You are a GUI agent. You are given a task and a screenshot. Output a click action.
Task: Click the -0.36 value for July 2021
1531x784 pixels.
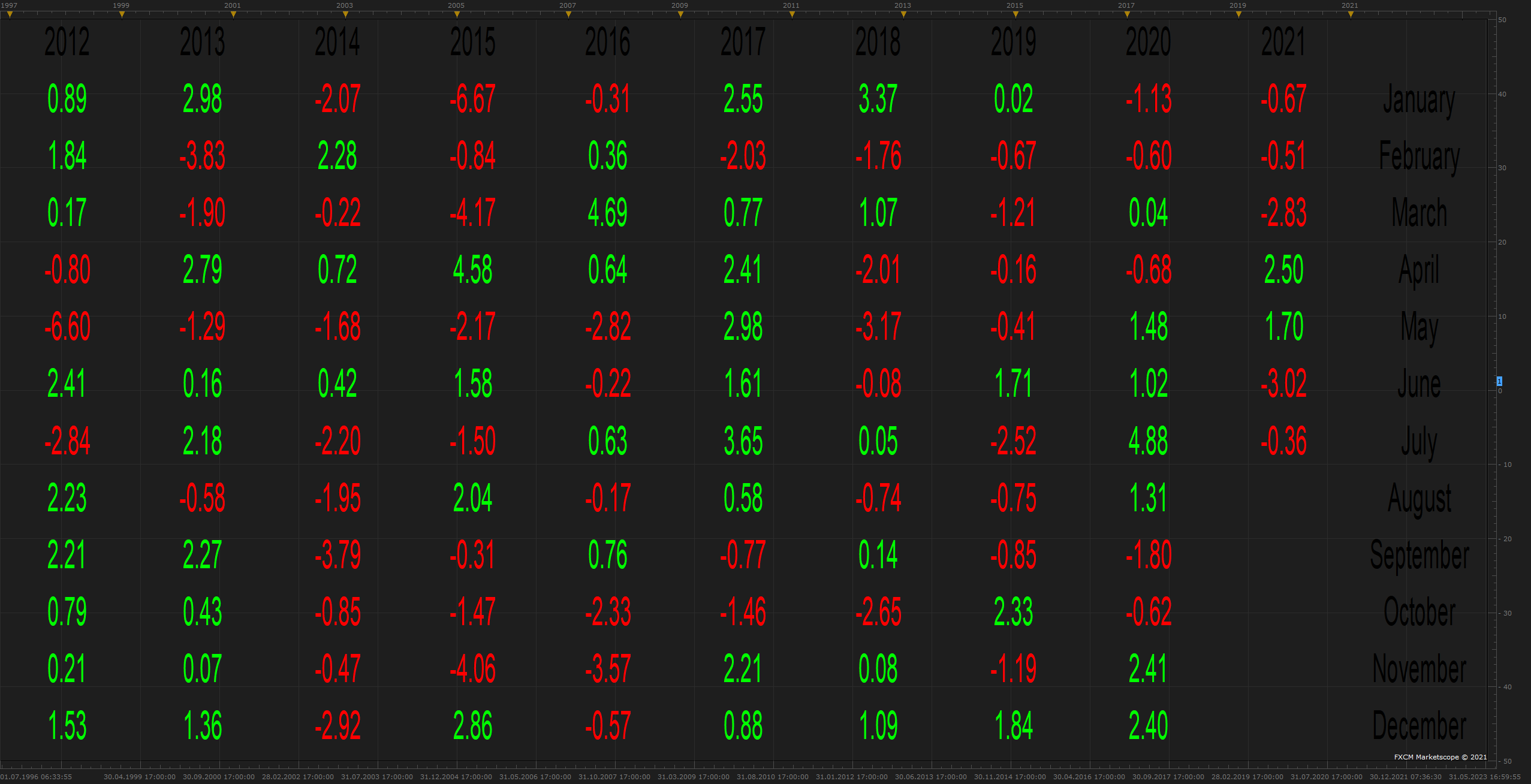[x=1283, y=441]
